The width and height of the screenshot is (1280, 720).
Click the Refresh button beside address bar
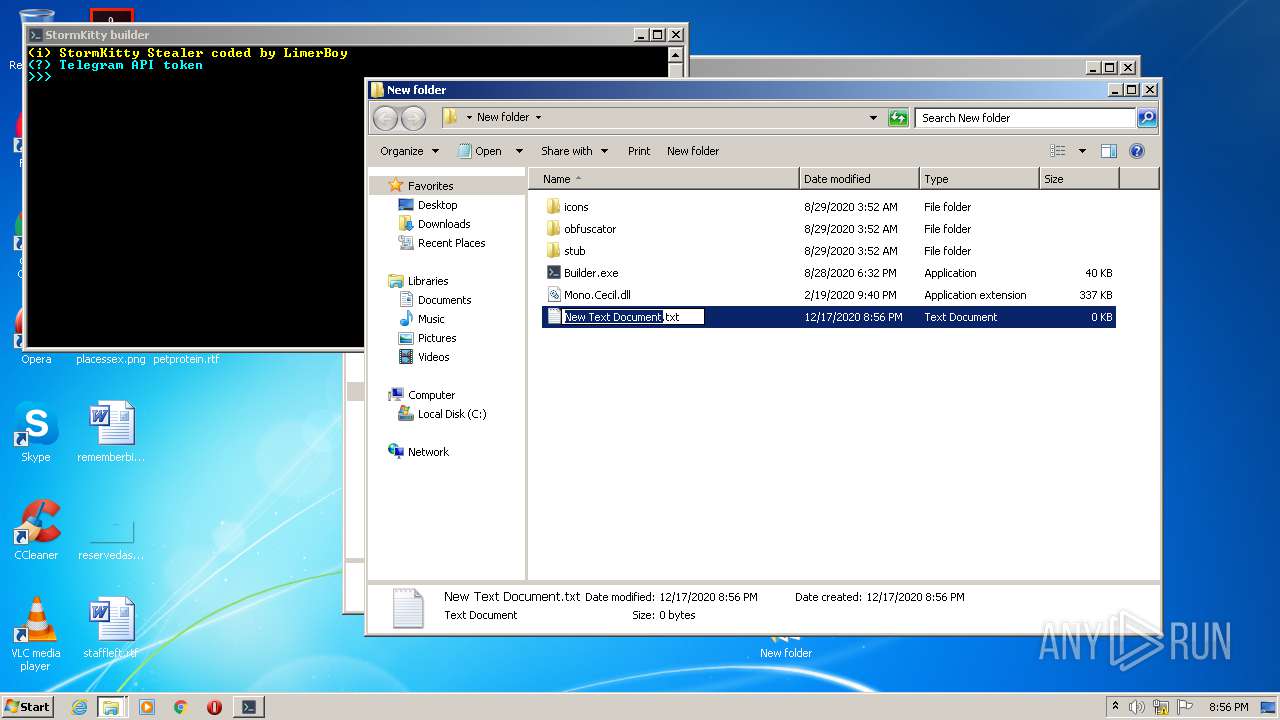898,118
